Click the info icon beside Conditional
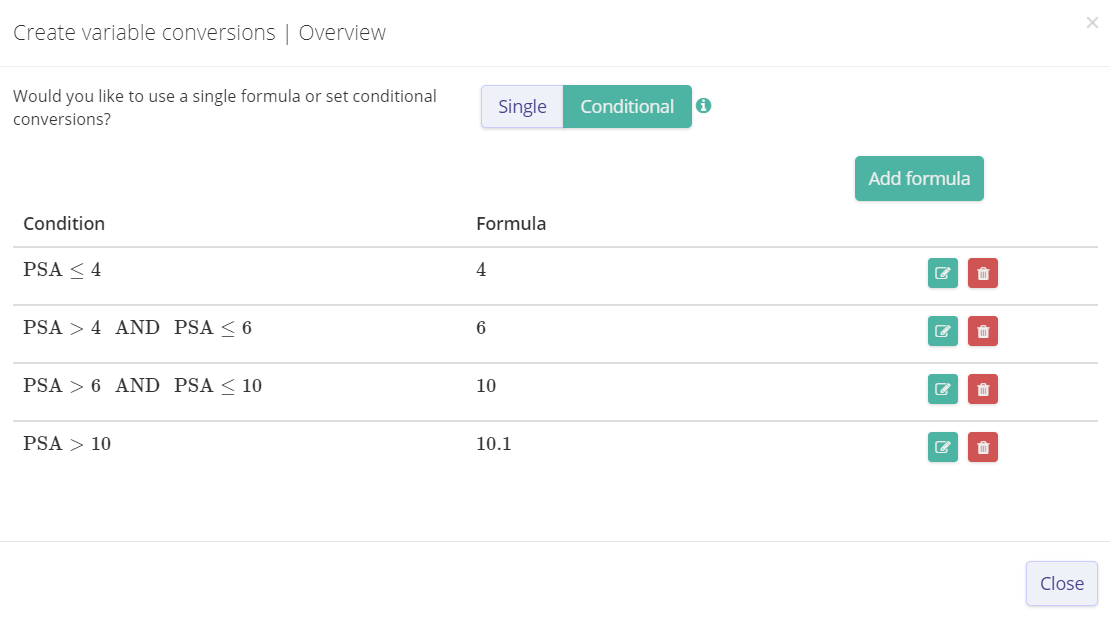Viewport: 1110px width, 620px height. 704,106
